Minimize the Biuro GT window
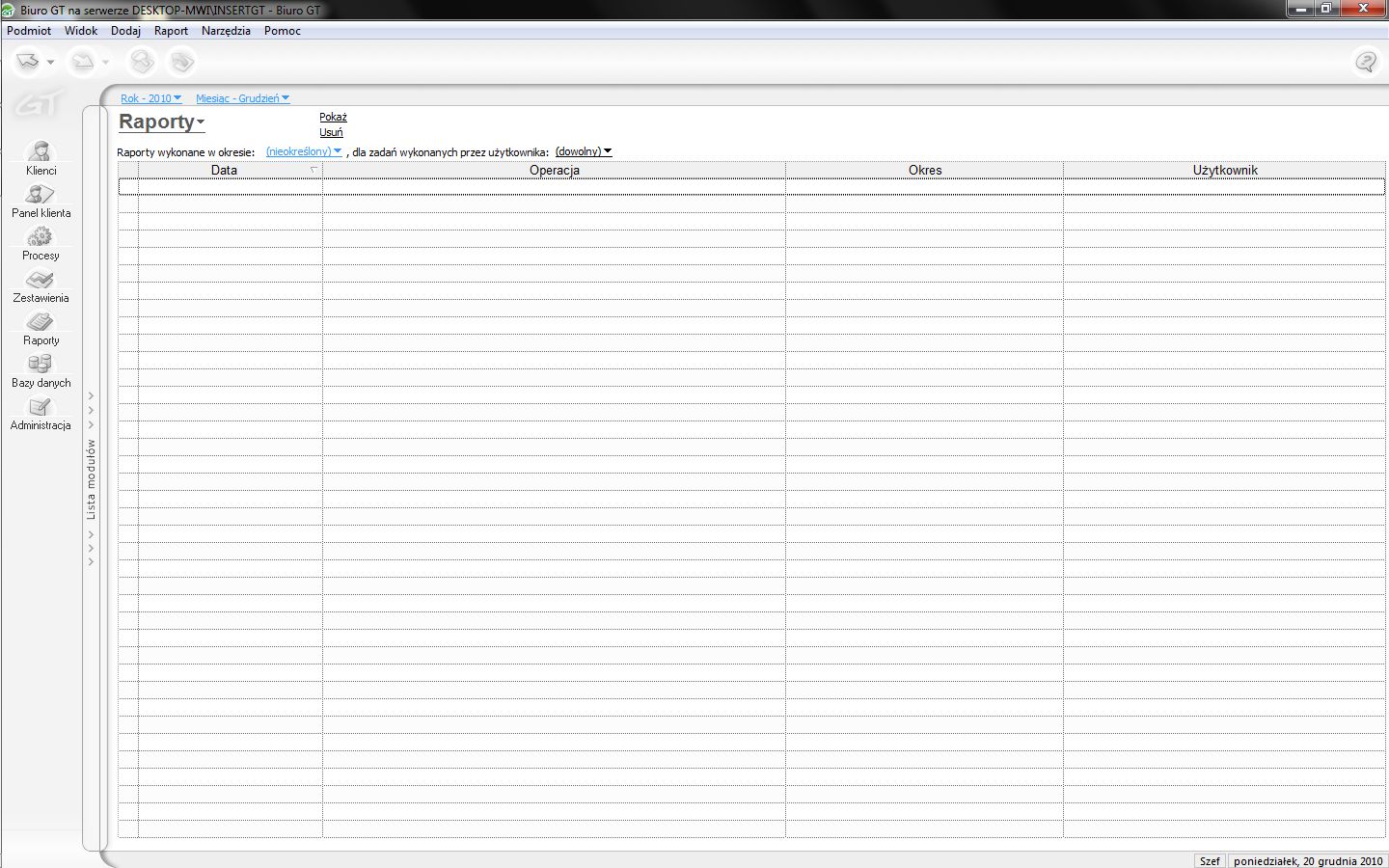The width and height of the screenshot is (1389, 868). point(1300,9)
